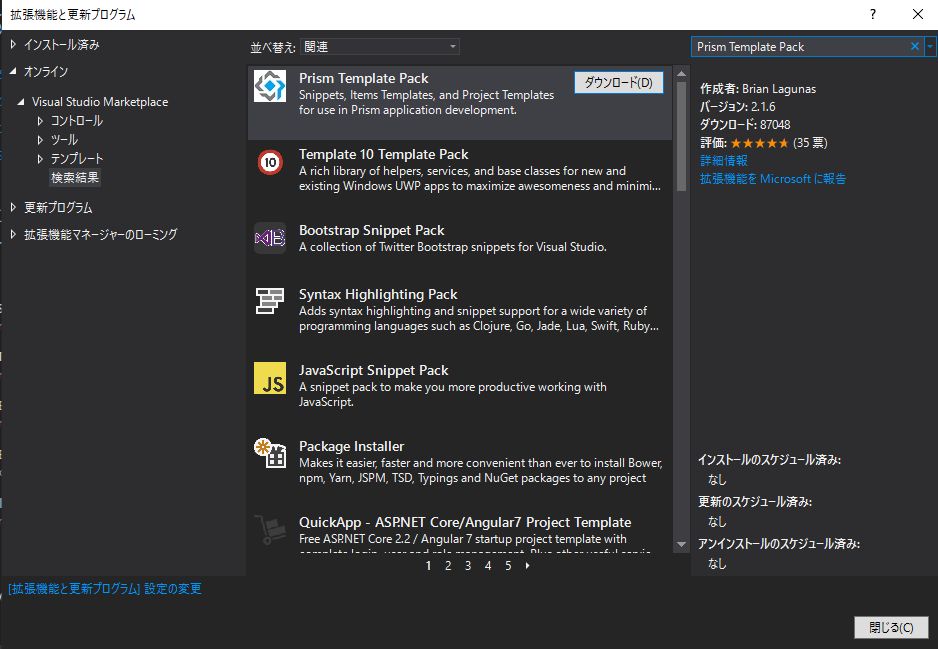
Task: Click the バージョン: 2.1.6 text
Action: tap(738, 106)
